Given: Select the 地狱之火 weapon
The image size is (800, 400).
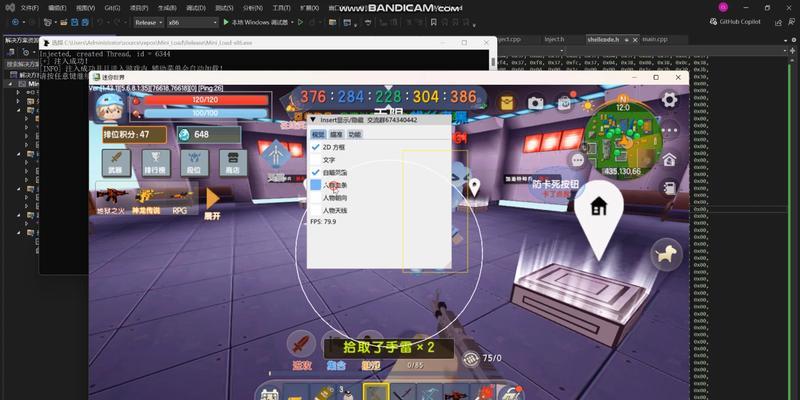Looking at the screenshot, I should (112, 200).
